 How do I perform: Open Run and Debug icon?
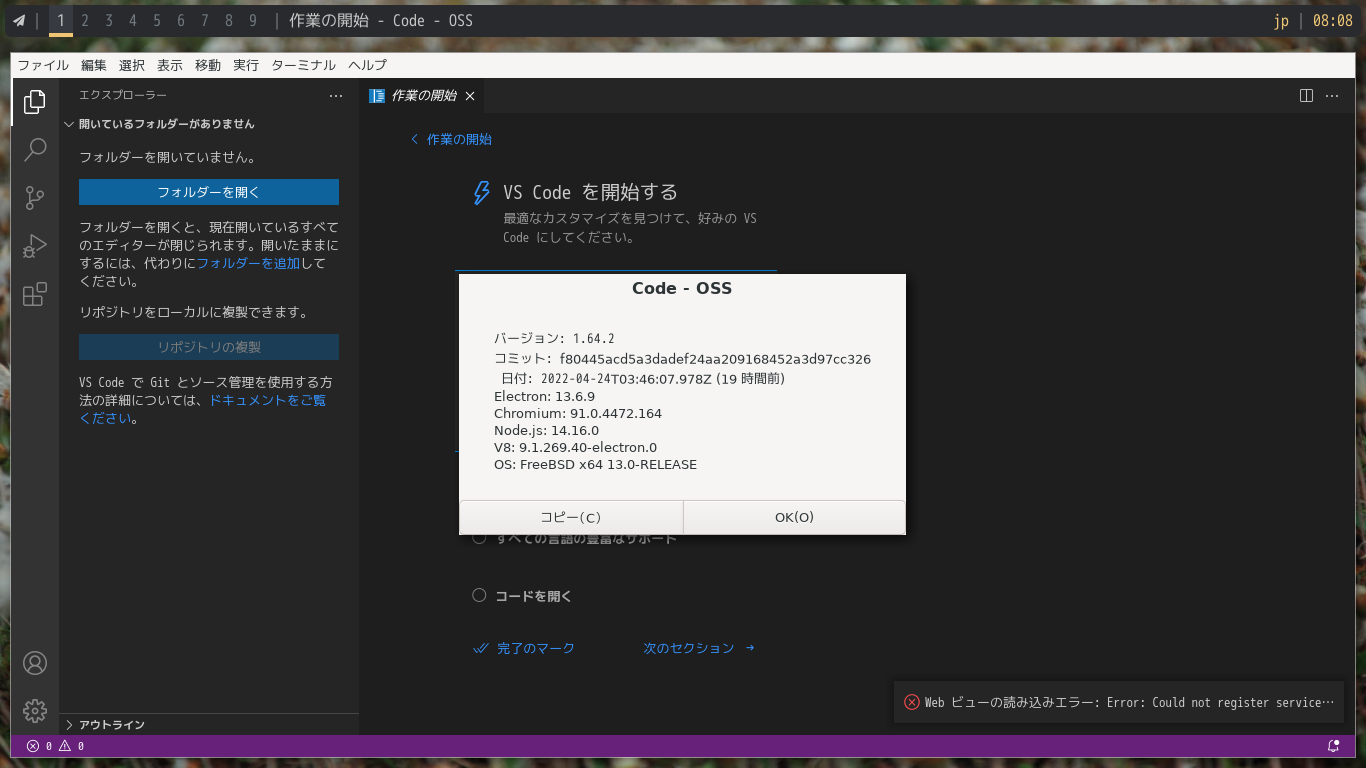(x=35, y=246)
